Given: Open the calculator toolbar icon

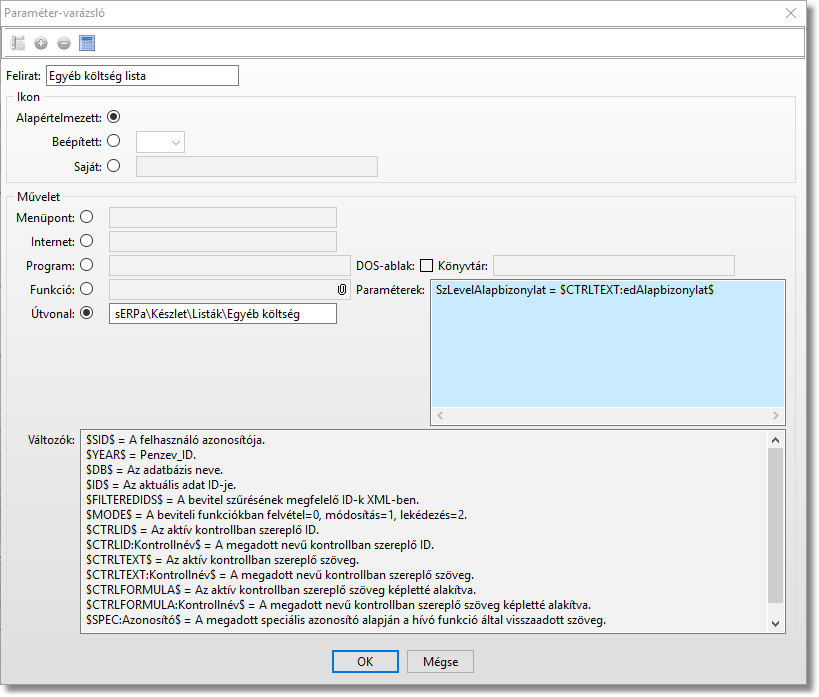Looking at the screenshot, I should point(87,43).
